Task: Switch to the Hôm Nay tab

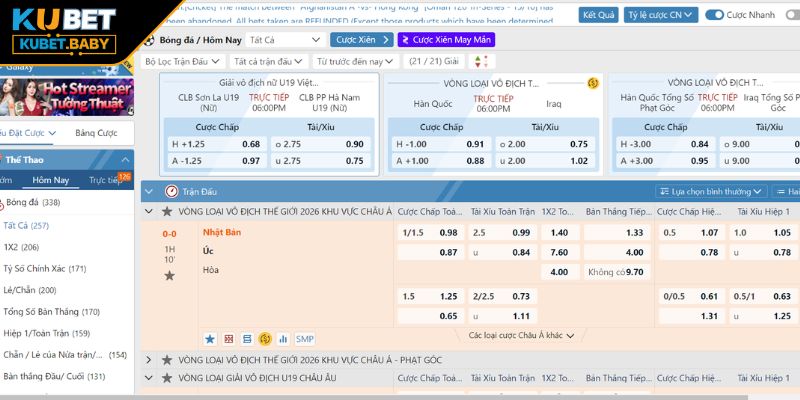Action: coord(51,180)
